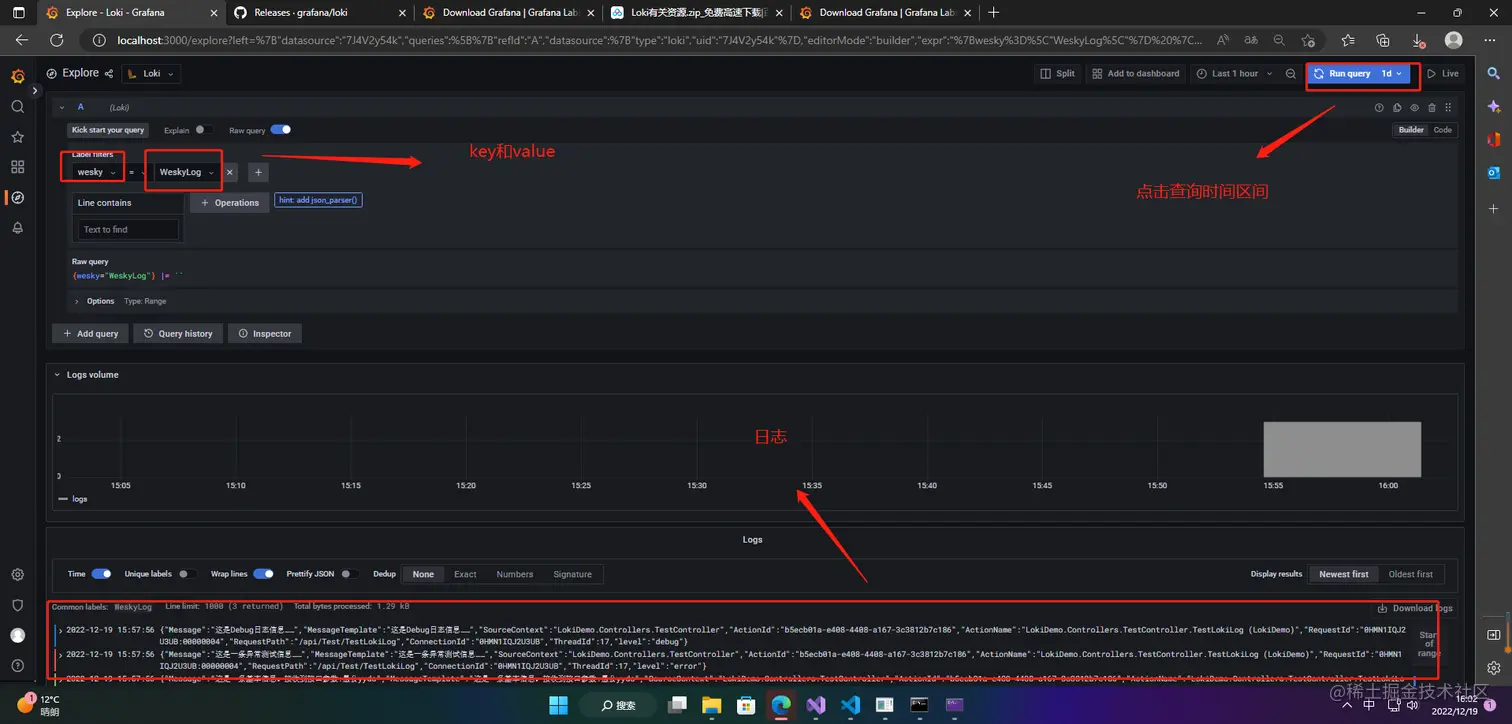Switch to Code editor mode
This screenshot has height=724, width=1512.
pos(1443,130)
